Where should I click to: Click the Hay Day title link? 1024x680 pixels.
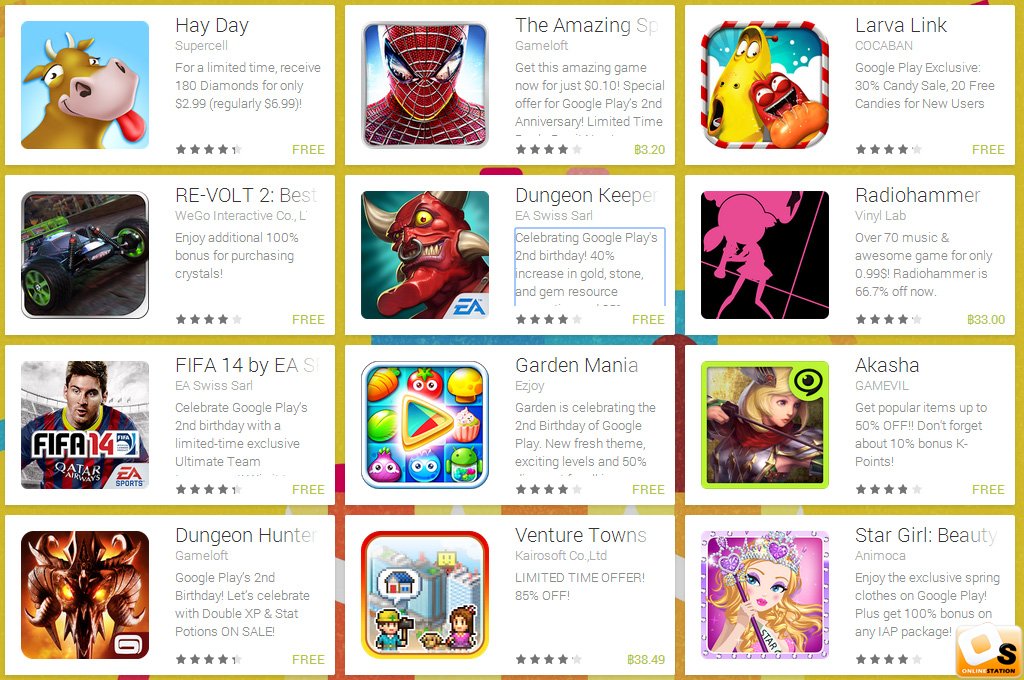212,25
